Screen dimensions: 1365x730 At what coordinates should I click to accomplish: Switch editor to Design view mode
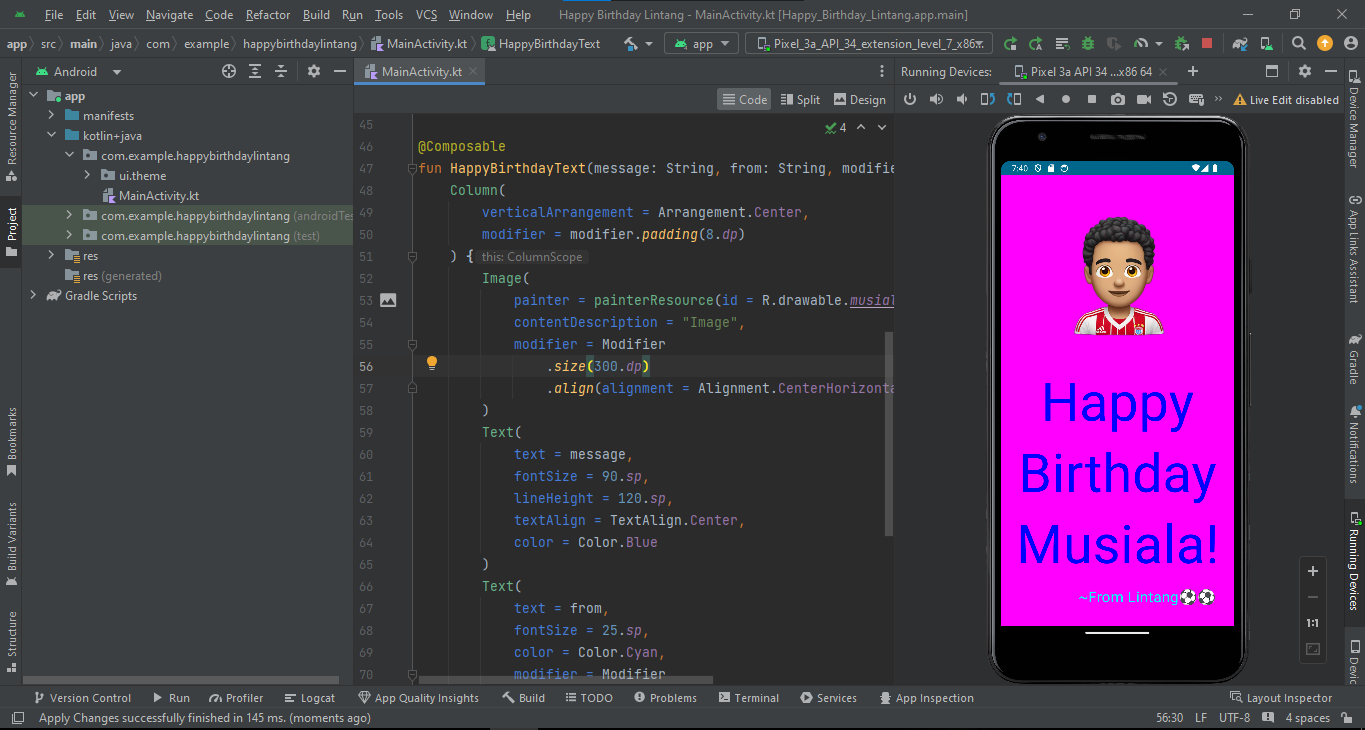point(859,99)
